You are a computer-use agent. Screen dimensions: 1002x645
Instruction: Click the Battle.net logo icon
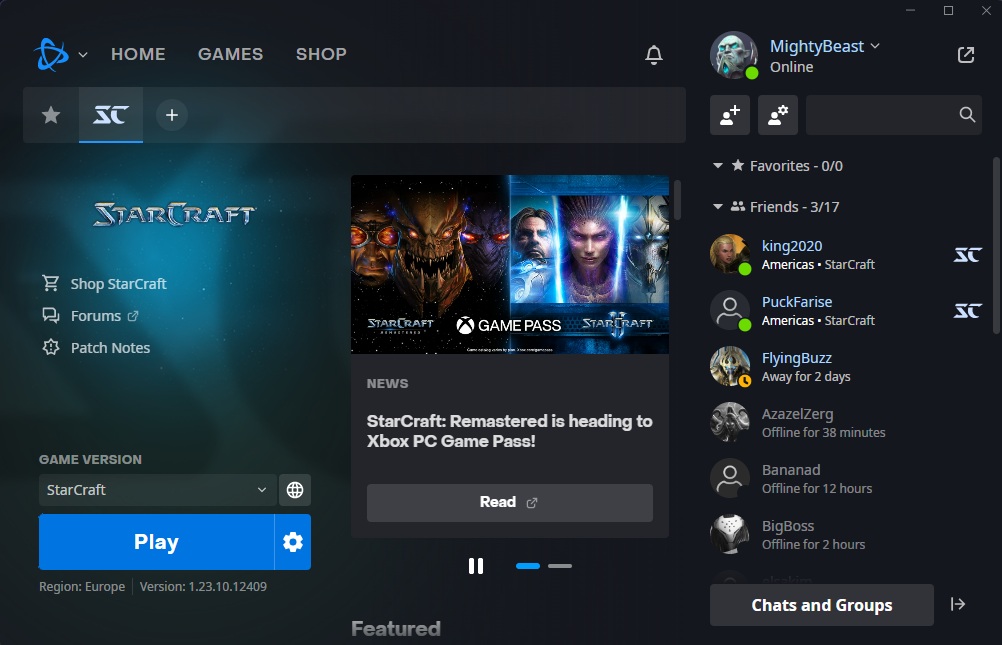coord(51,54)
